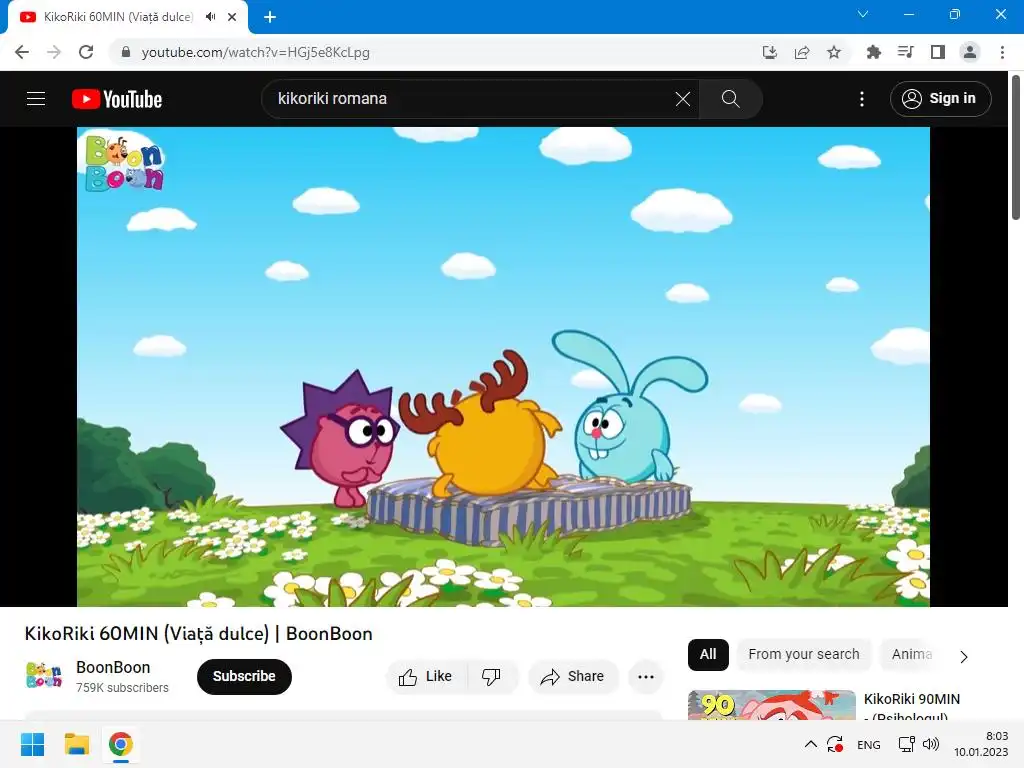Dislike the video
Screen dimensions: 1024x768
coord(491,677)
